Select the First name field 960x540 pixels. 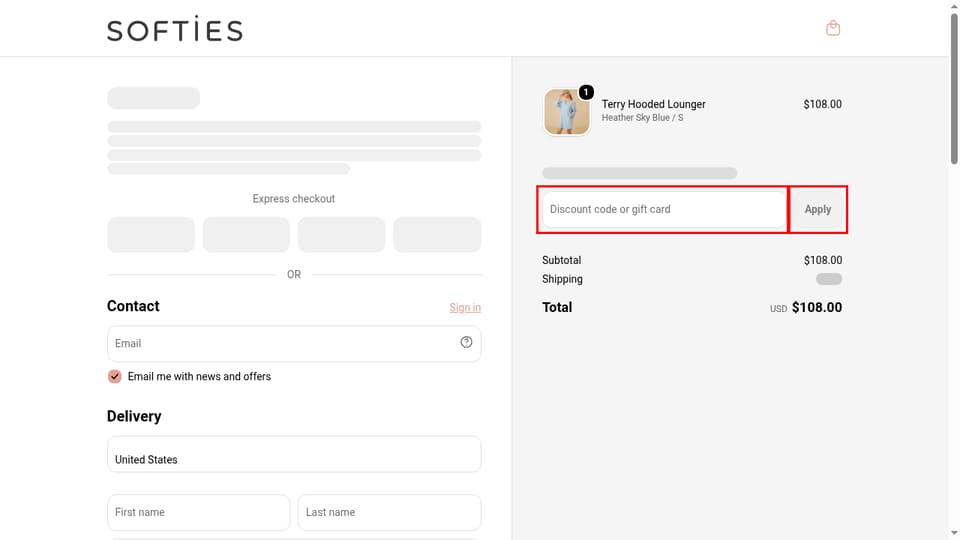tap(198, 512)
